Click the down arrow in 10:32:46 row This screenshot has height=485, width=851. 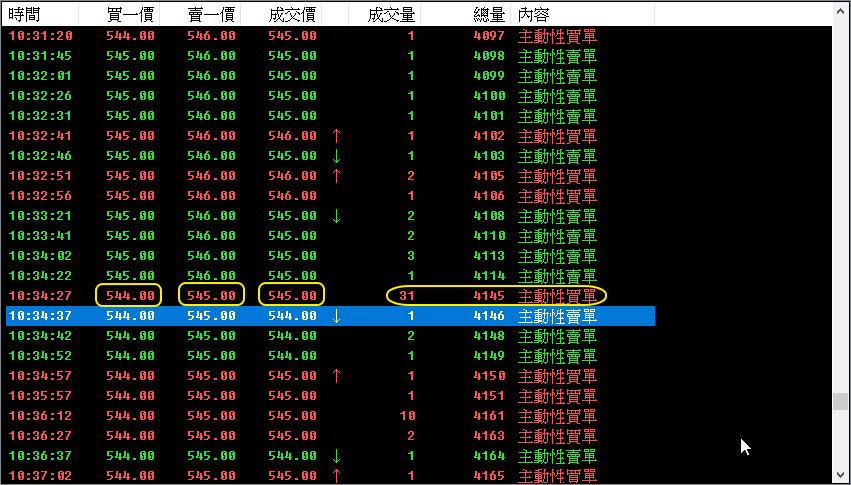[336, 156]
